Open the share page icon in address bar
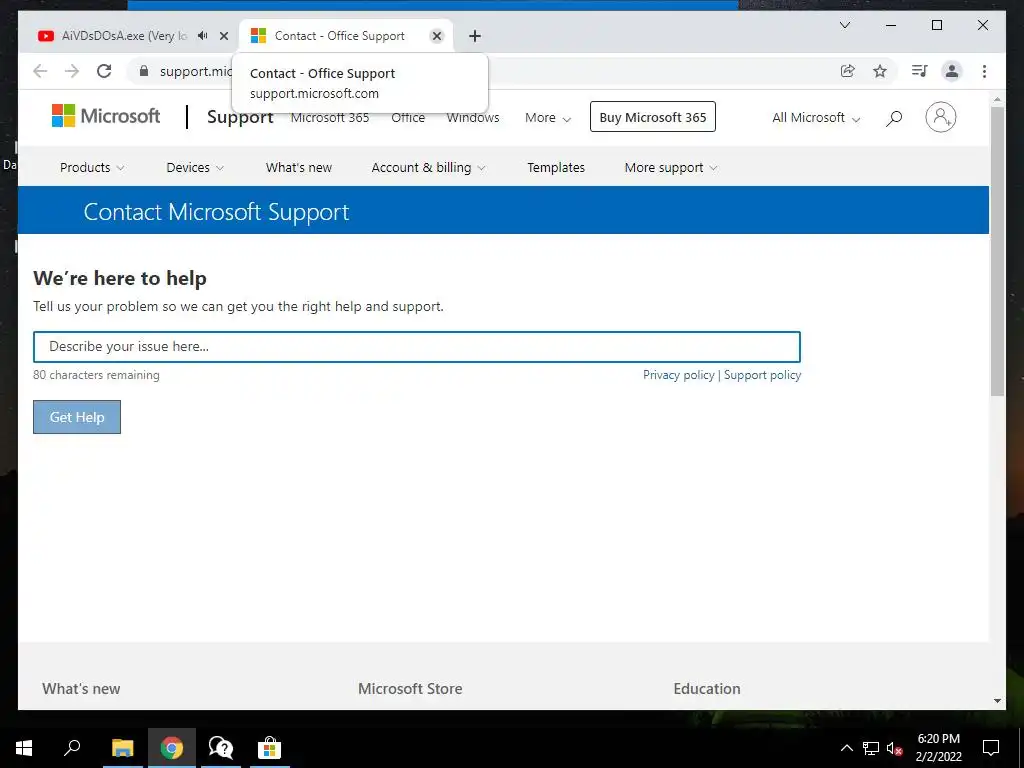Viewport: 1024px width, 768px height. click(x=848, y=71)
